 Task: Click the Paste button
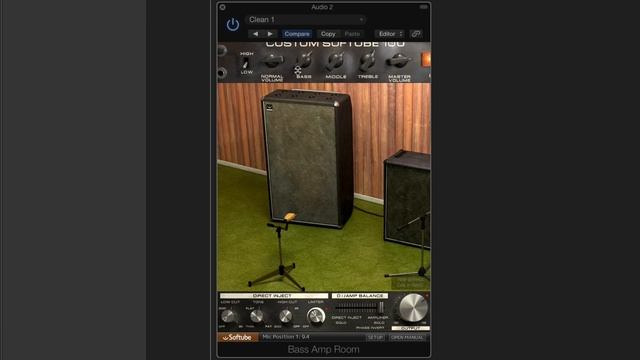click(x=352, y=34)
